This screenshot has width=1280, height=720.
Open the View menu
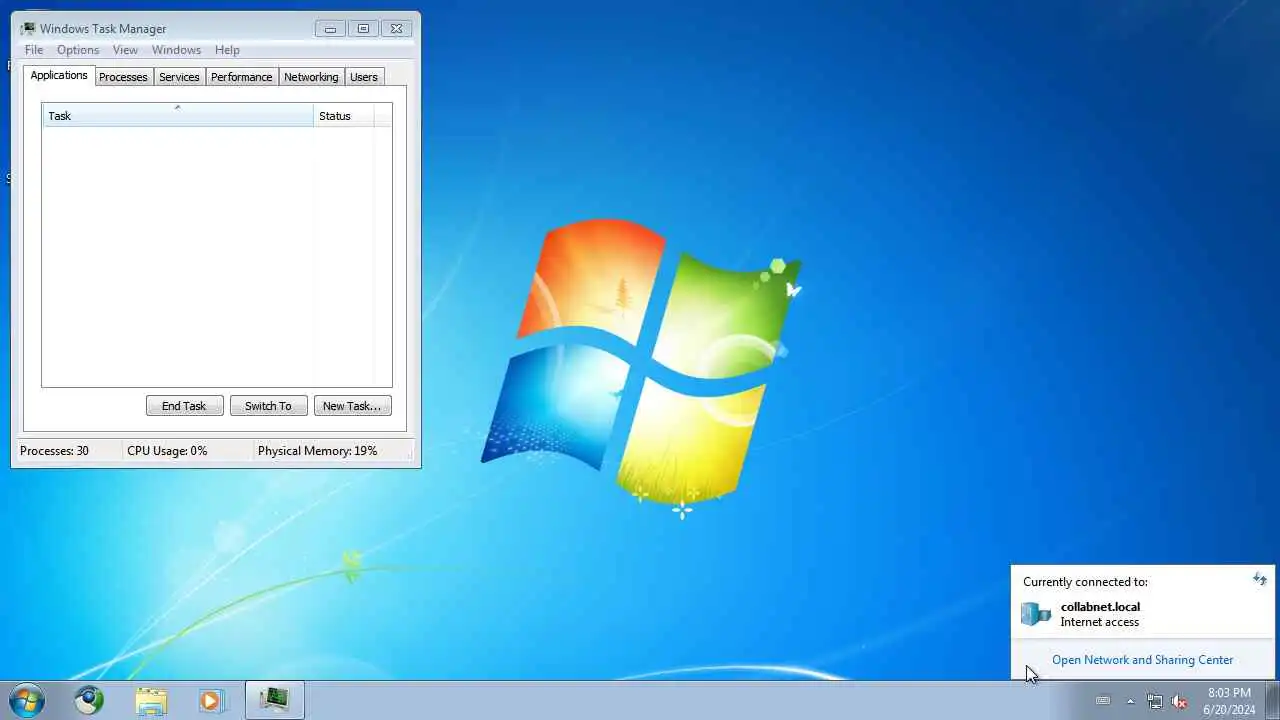pyautogui.click(x=125, y=50)
